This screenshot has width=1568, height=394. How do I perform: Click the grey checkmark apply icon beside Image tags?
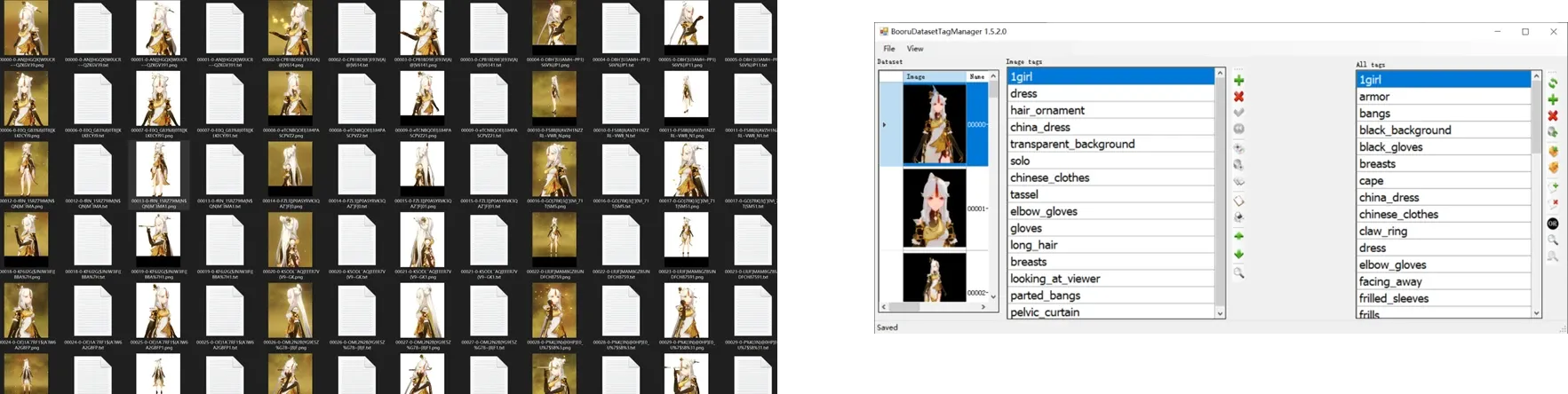(x=1238, y=113)
